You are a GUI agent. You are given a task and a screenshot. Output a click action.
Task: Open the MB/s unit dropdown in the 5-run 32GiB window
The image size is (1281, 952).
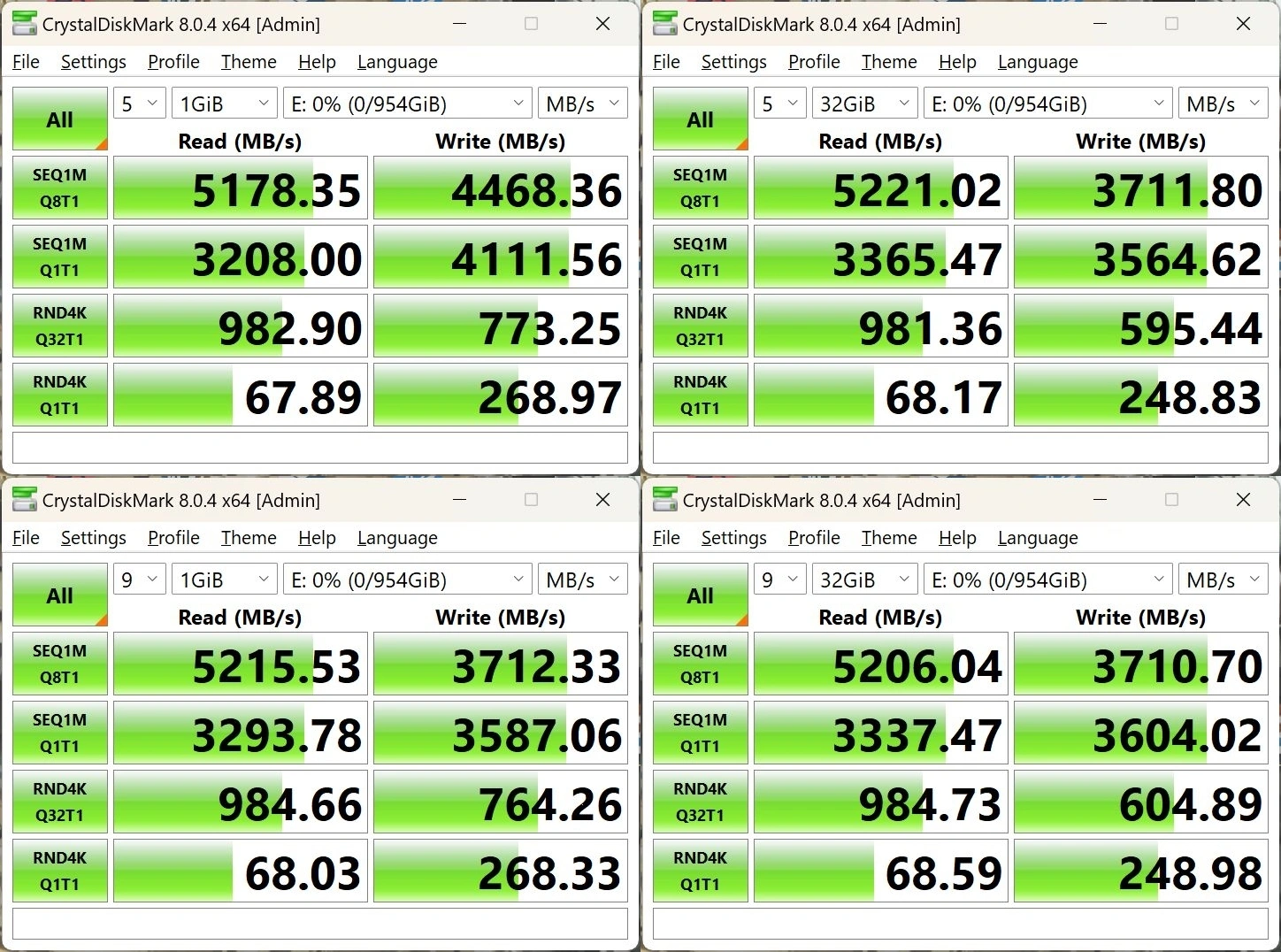(x=1223, y=104)
